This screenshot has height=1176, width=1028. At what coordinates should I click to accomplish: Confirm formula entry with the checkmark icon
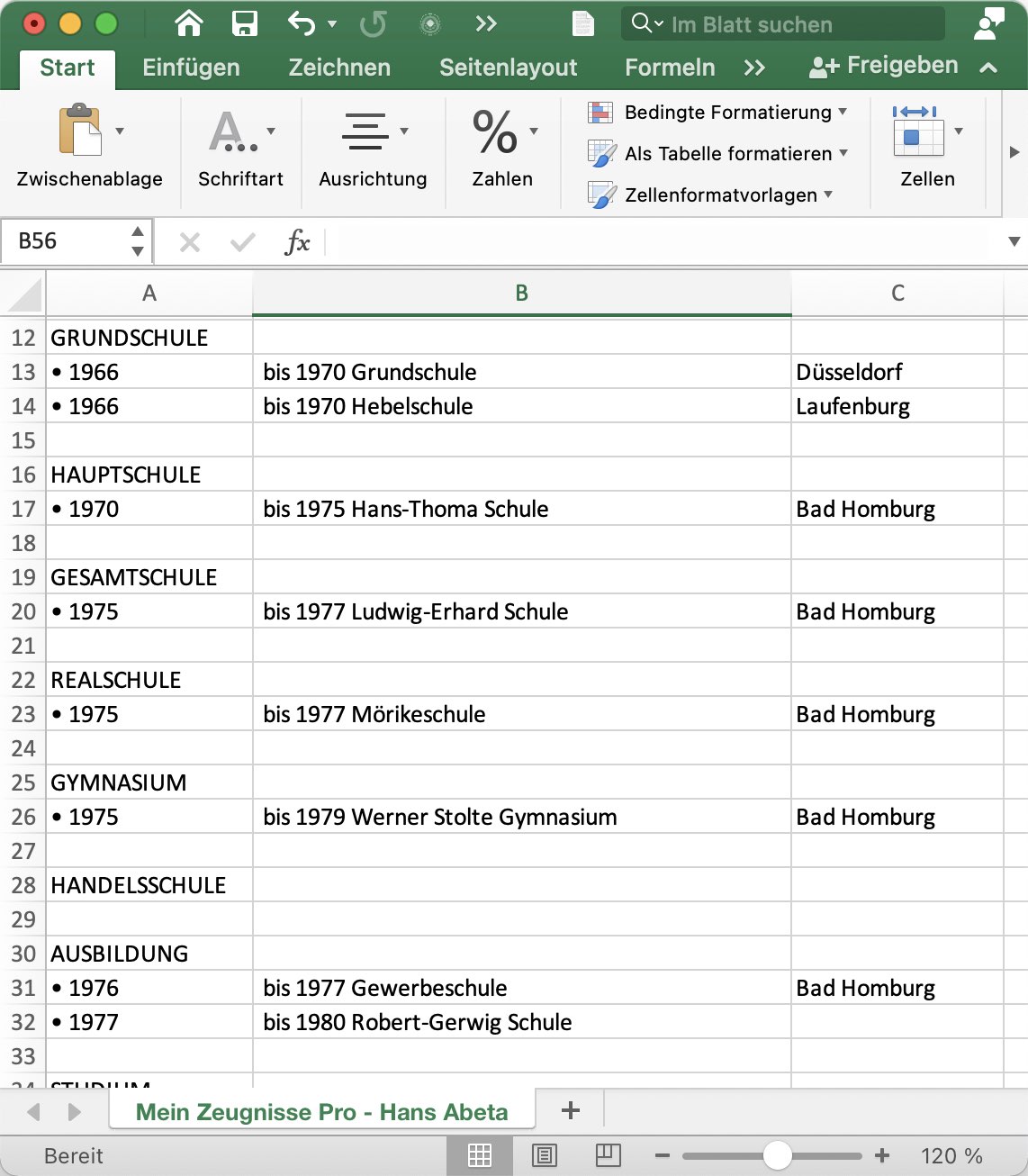coord(243,241)
